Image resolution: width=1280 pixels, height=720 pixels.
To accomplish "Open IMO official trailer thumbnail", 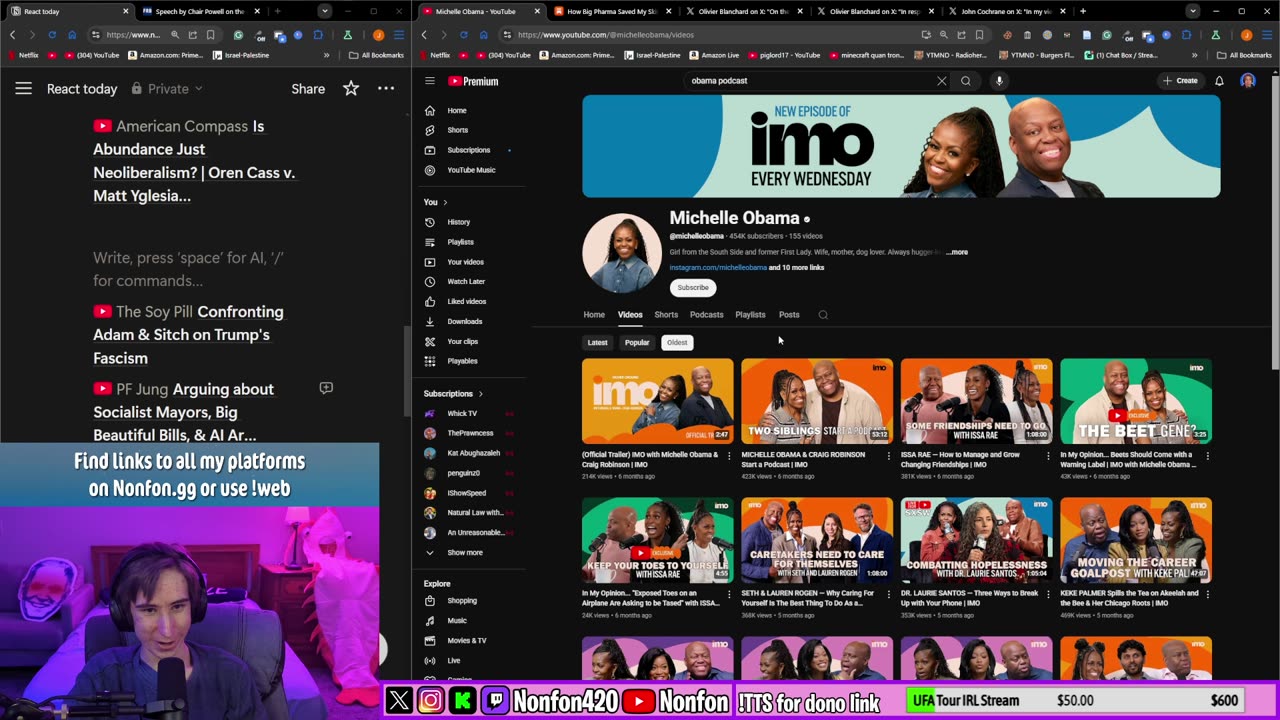I will (658, 401).
